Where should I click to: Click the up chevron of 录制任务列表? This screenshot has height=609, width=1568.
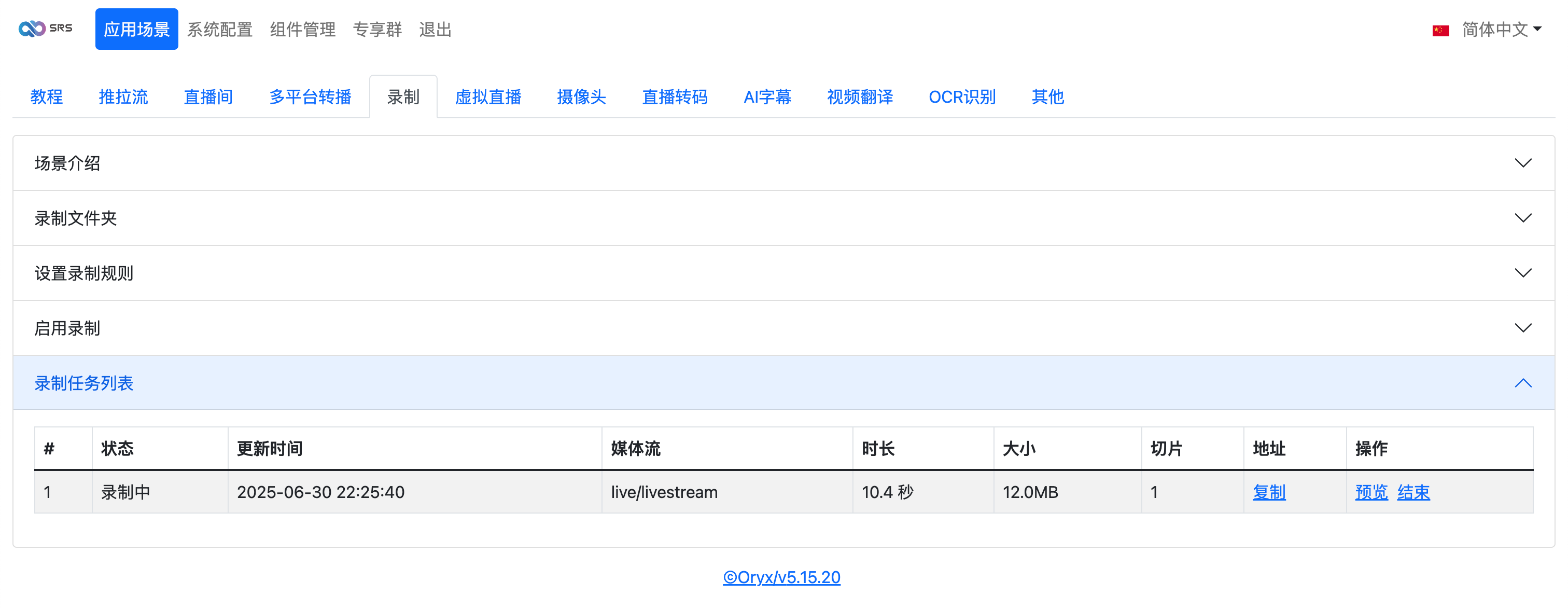[x=1523, y=383]
